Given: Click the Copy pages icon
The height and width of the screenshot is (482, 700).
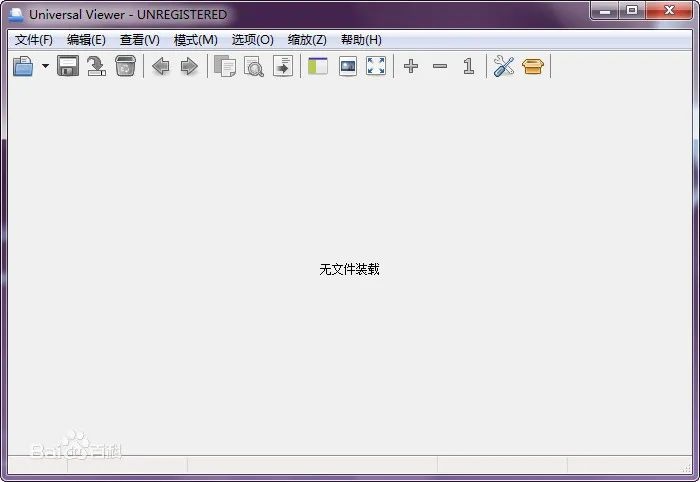Looking at the screenshot, I should click(x=225, y=66).
